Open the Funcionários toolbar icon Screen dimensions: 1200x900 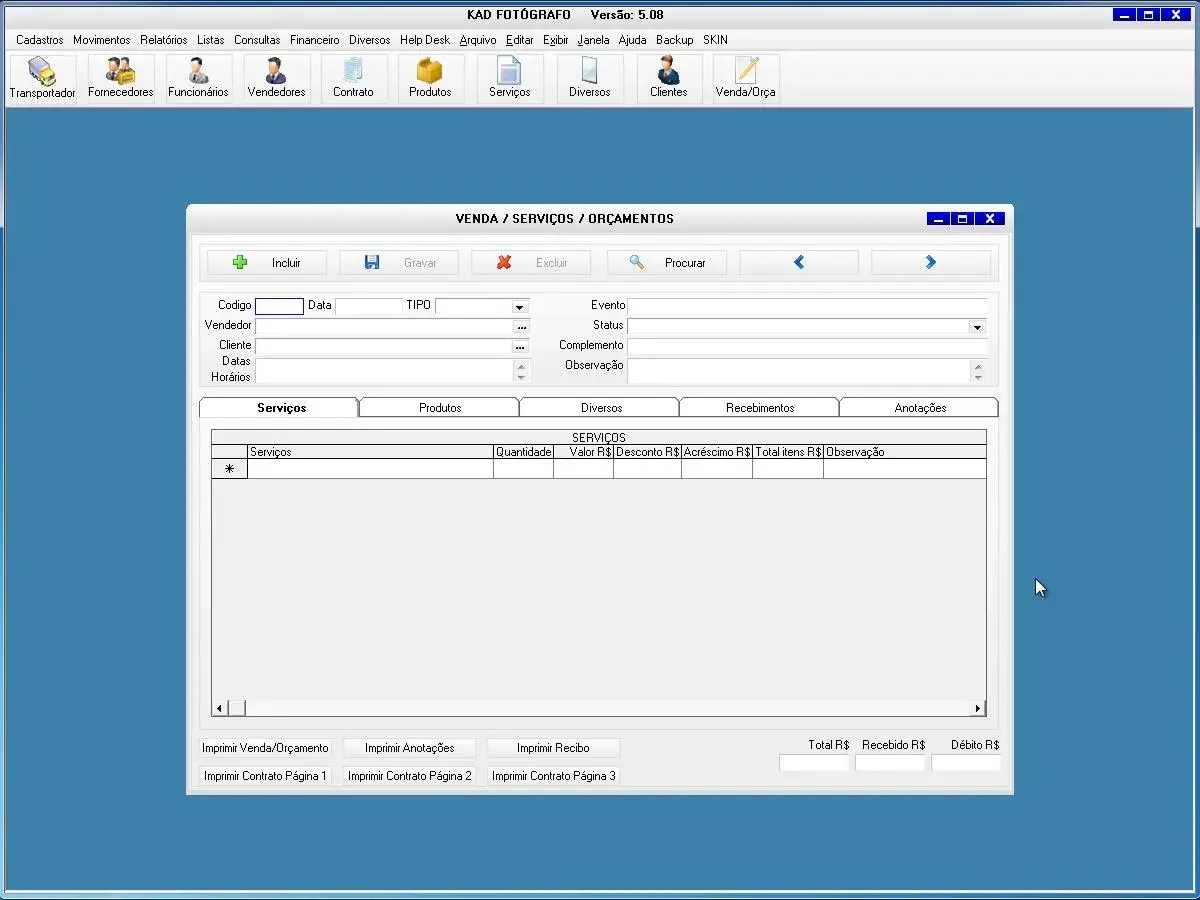pyautogui.click(x=198, y=78)
